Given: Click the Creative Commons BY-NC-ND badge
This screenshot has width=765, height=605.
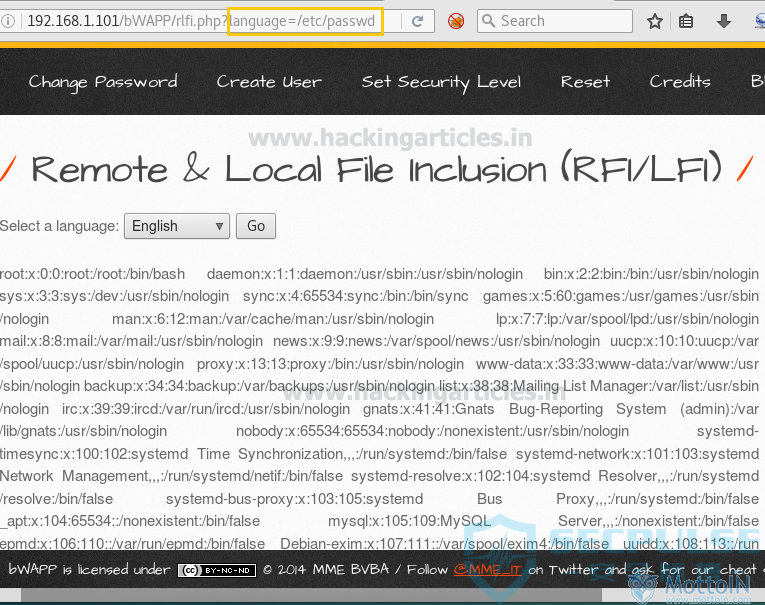Looking at the screenshot, I should [217, 570].
